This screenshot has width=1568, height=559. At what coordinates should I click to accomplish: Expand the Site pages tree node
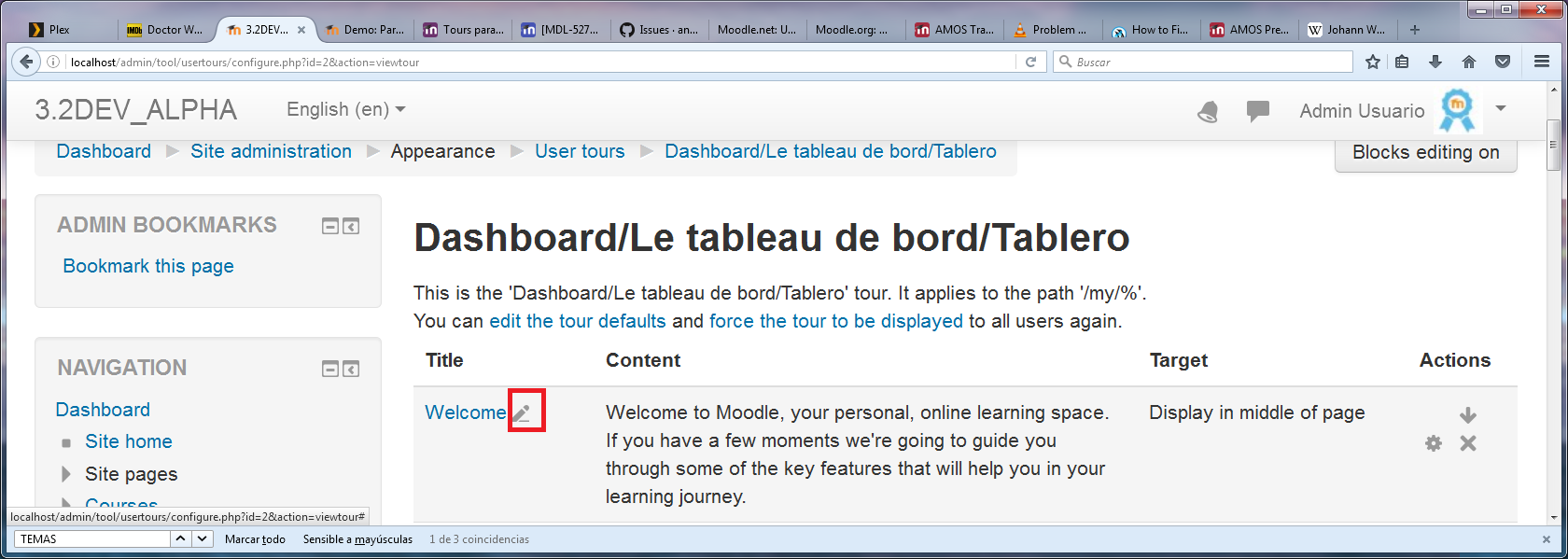pos(65,474)
